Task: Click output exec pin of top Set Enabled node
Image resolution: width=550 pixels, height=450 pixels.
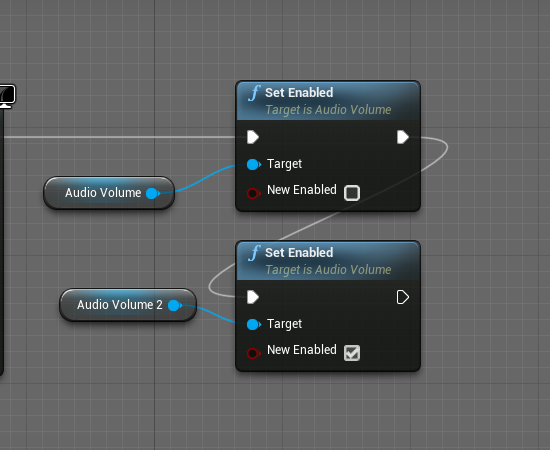Action: coord(403,137)
